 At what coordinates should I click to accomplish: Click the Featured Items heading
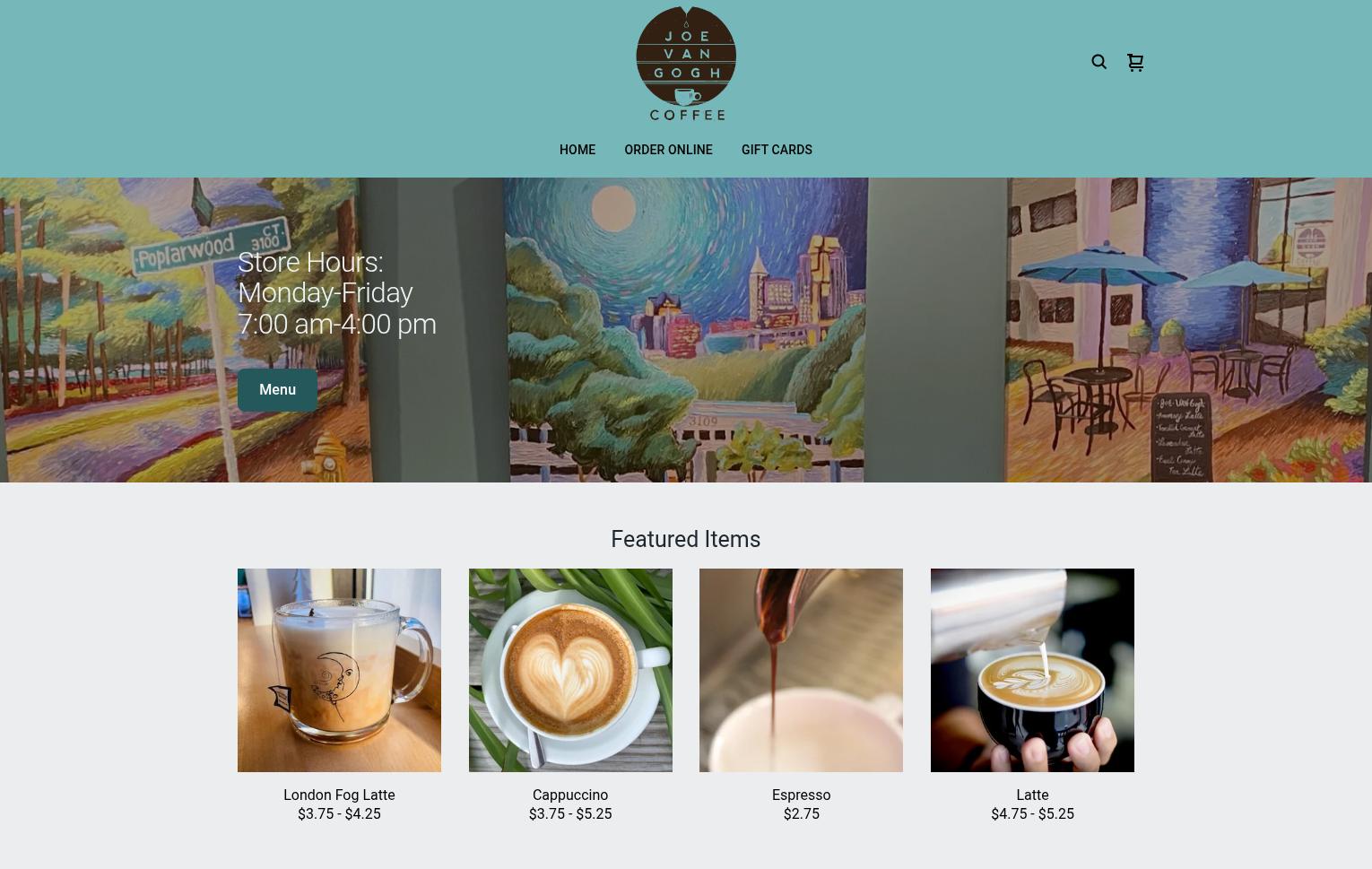[686, 539]
